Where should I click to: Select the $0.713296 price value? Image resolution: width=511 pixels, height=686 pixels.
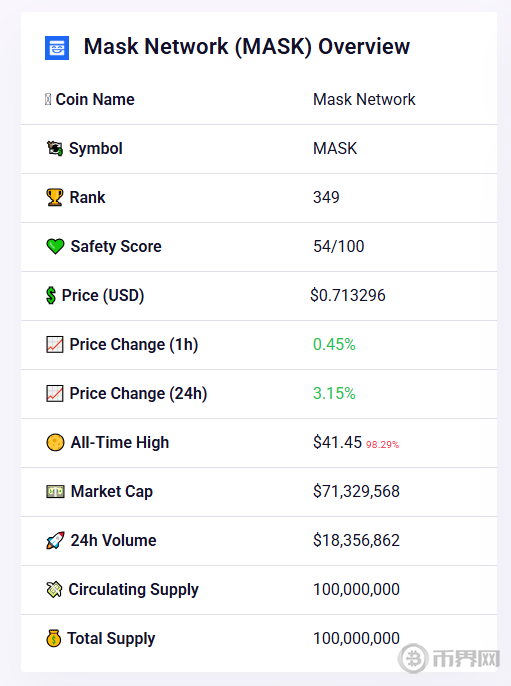(348, 295)
